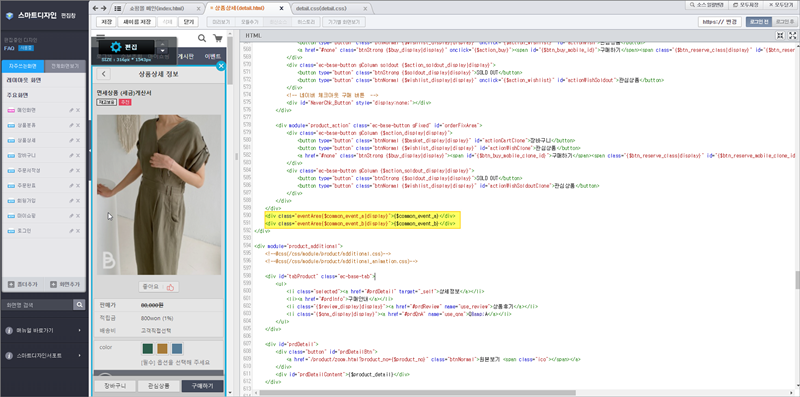The height and width of the screenshot is (397, 800).
Task: Switch to the 쇼핑몰 메인(index.html) tab
Action: 157,9
